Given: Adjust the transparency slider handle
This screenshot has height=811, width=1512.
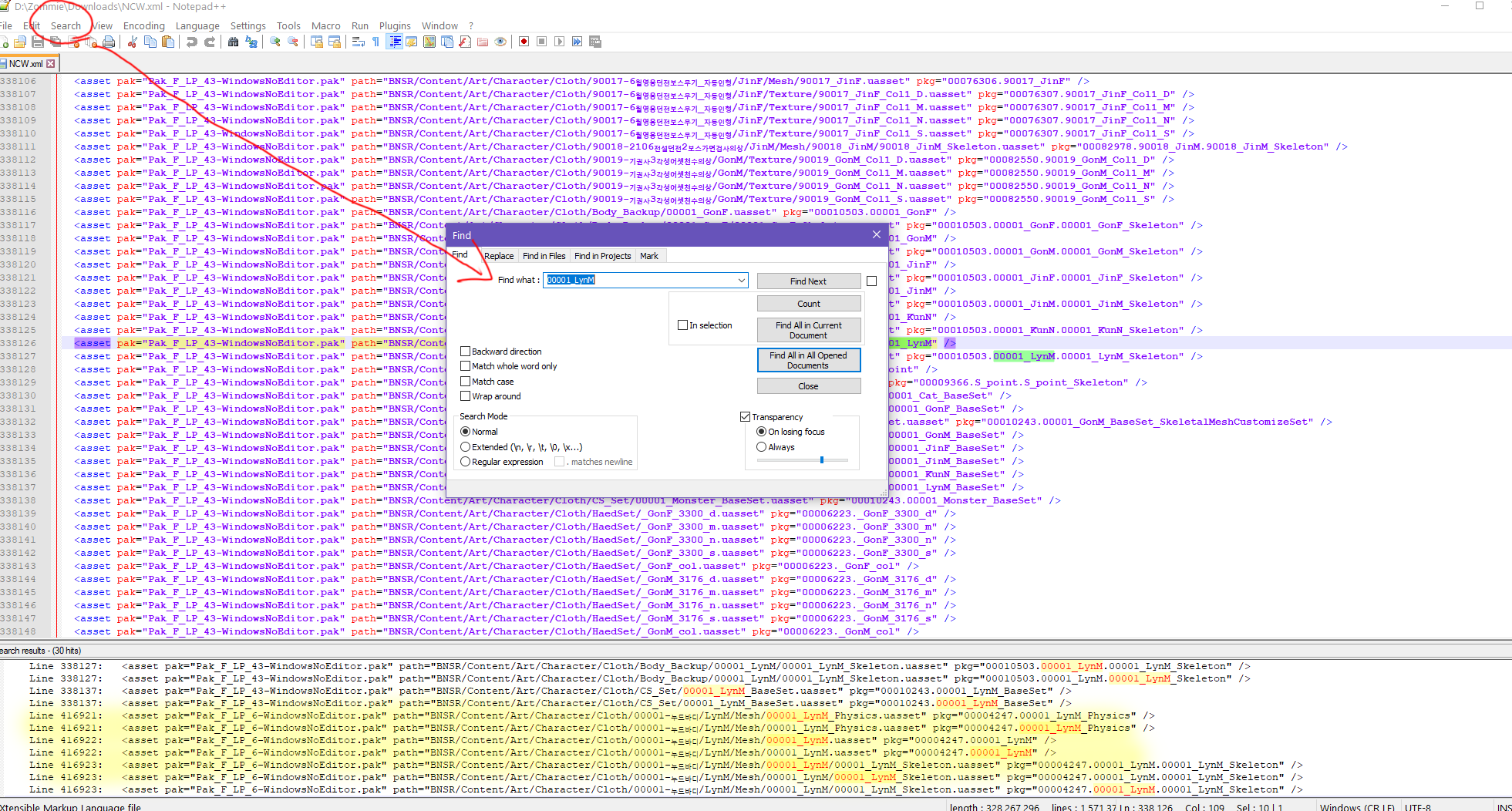Looking at the screenshot, I should [x=822, y=460].
